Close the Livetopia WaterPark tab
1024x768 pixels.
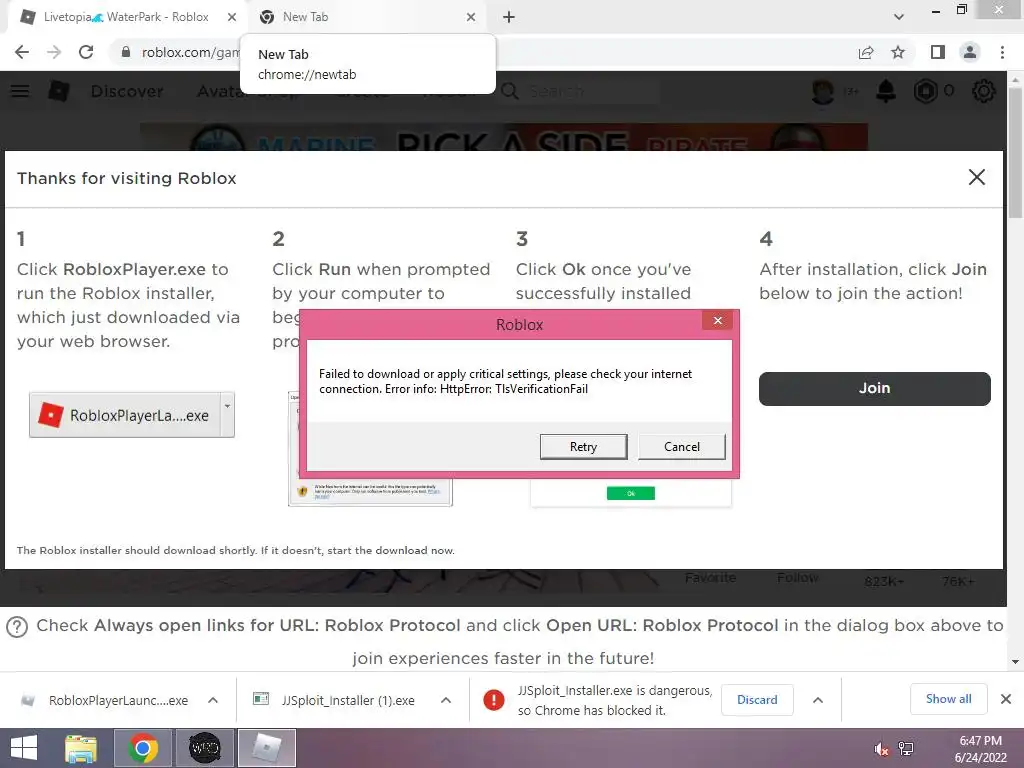pos(232,17)
